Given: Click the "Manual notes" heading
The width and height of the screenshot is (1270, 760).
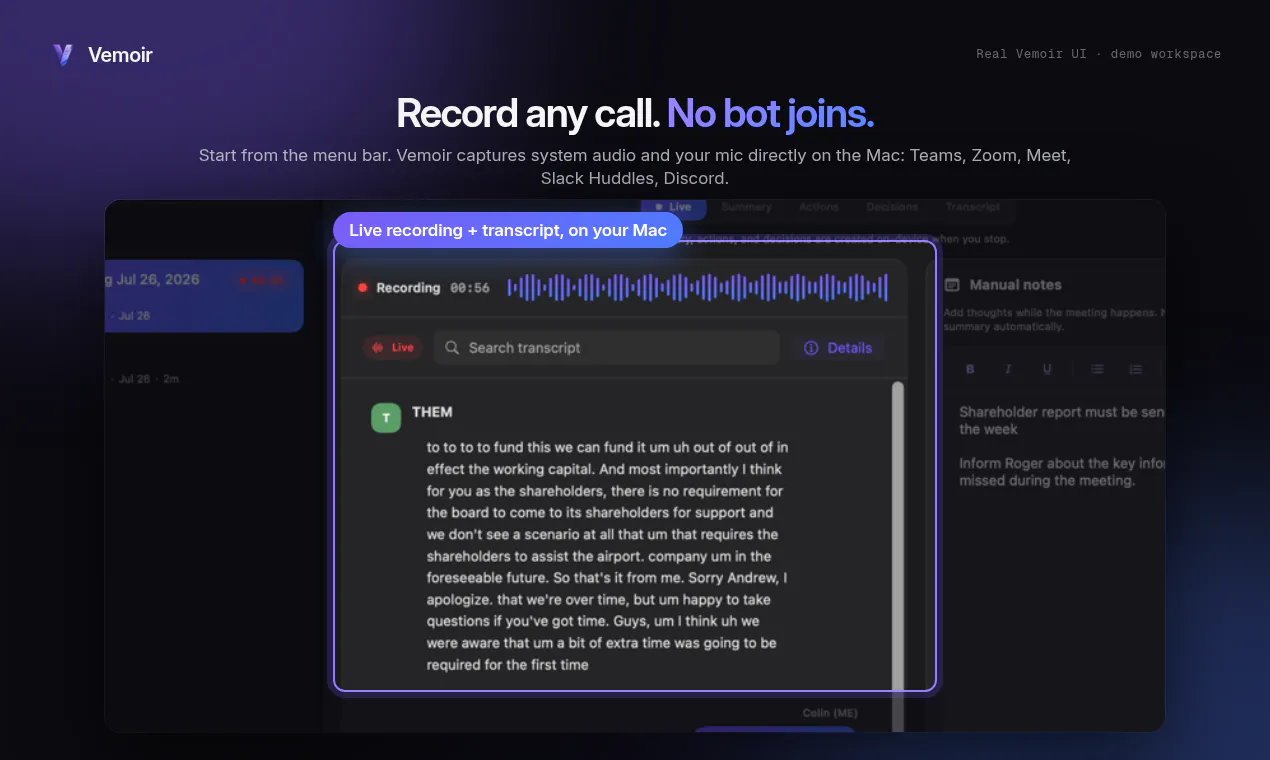Looking at the screenshot, I should click(1015, 285).
